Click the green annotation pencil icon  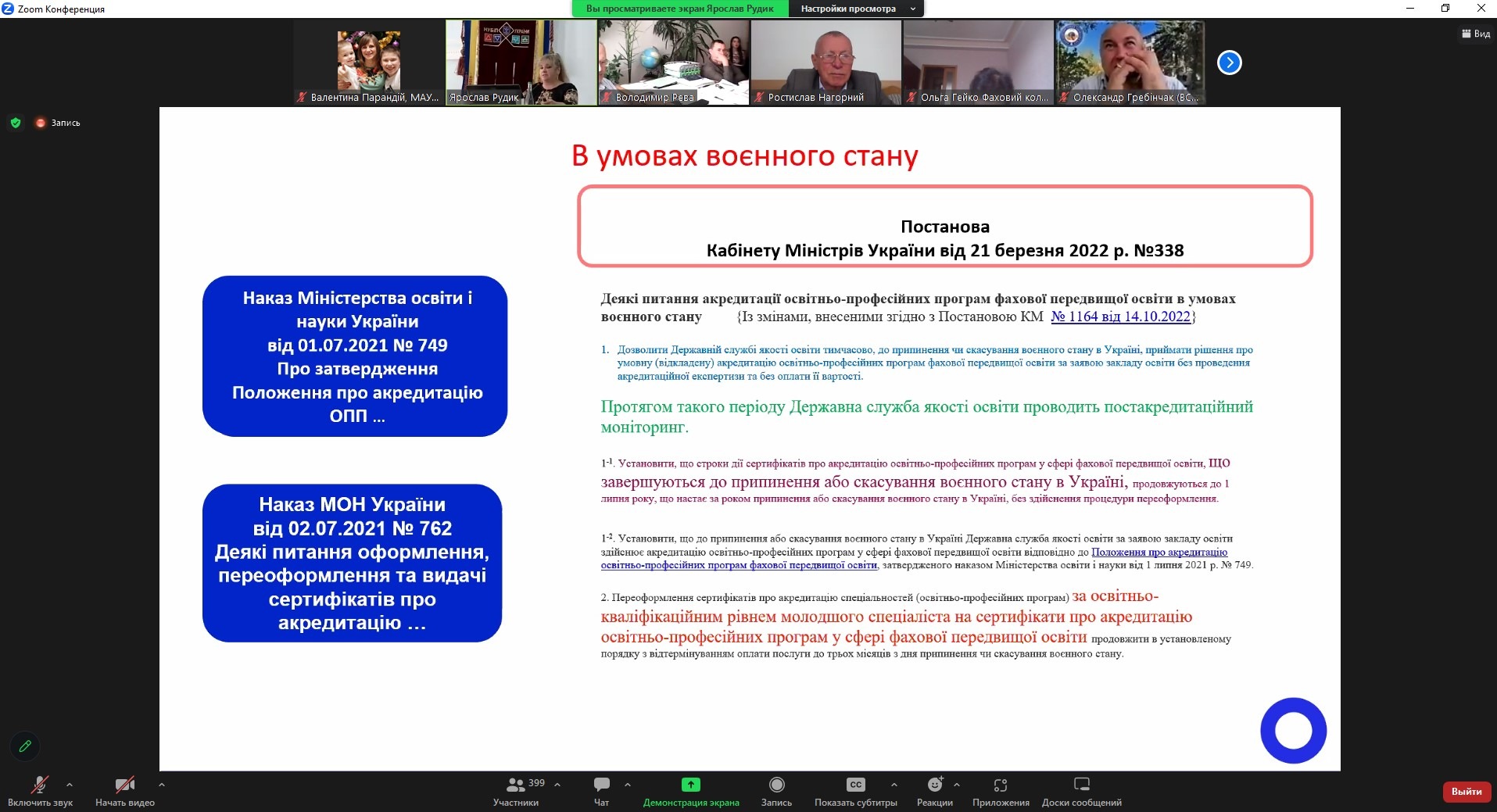25,746
